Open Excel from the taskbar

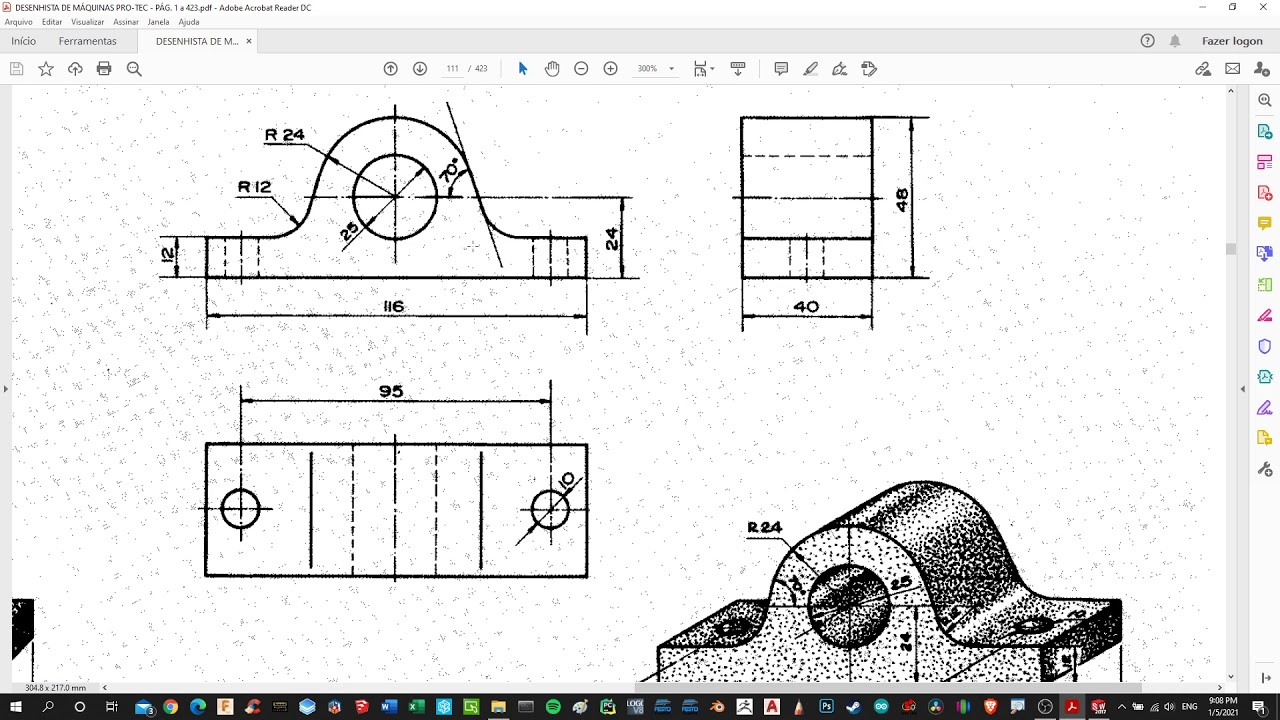(x=417, y=707)
